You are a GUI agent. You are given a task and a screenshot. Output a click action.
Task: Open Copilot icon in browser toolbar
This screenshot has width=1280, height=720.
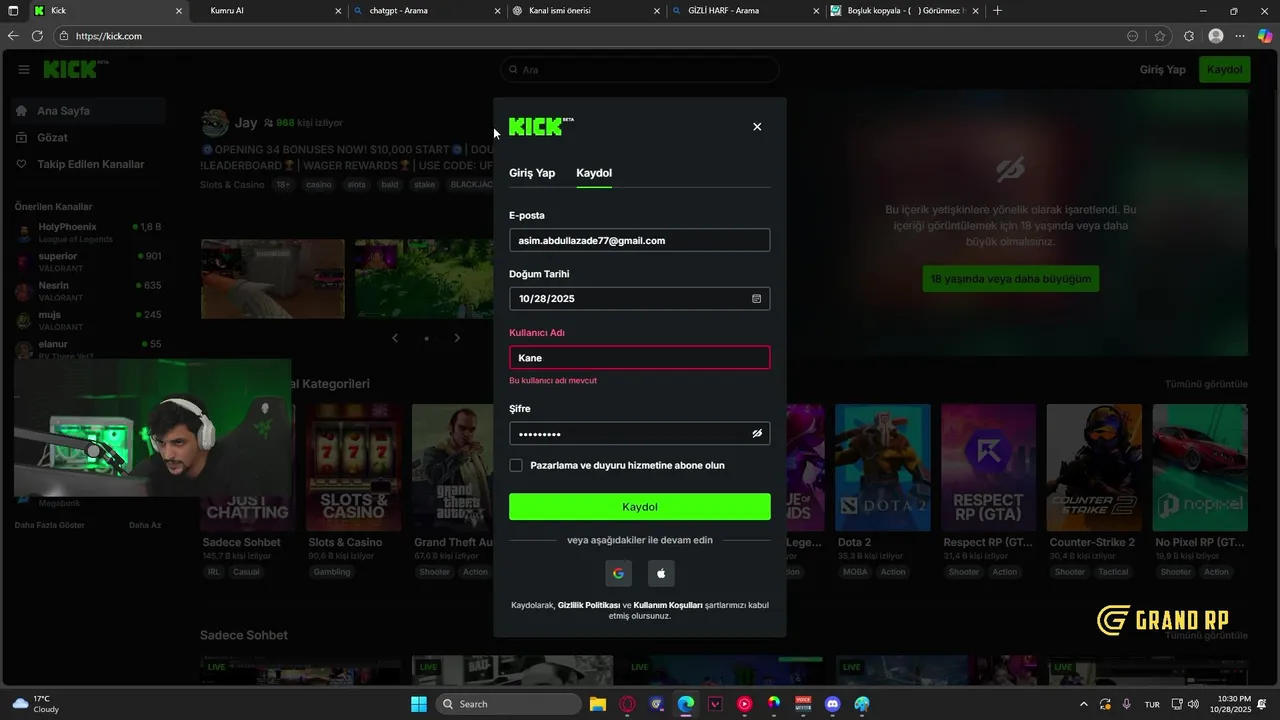(x=1265, y=36)
